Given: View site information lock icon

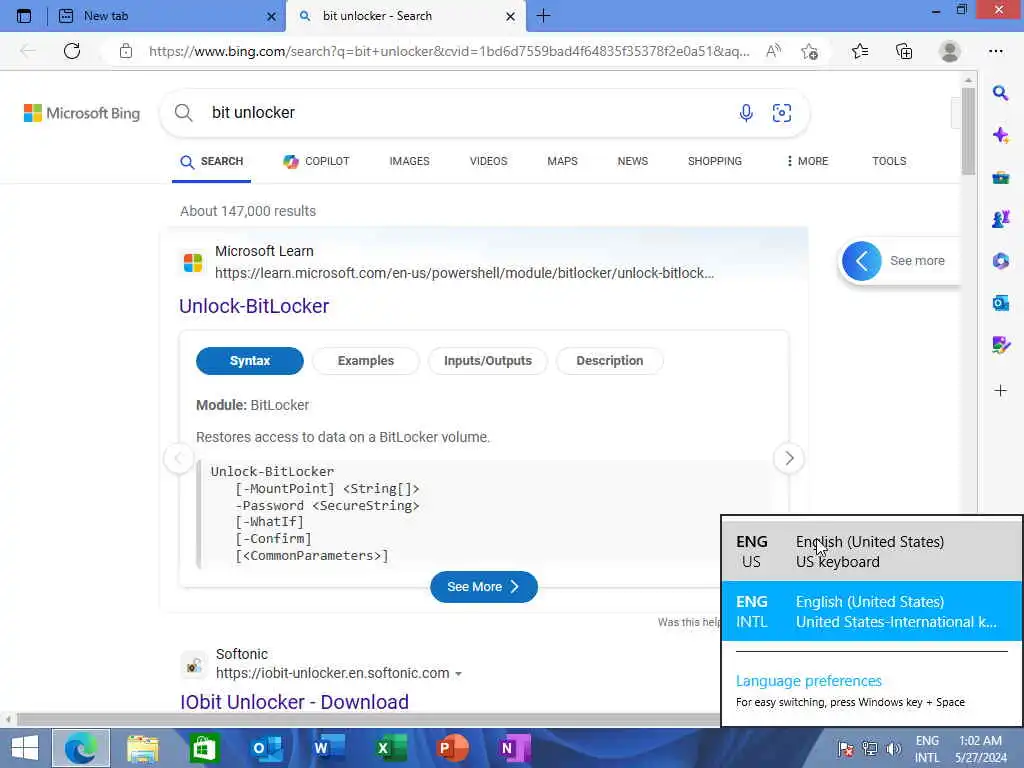Looking at the screenshot, I should (126, 51).
